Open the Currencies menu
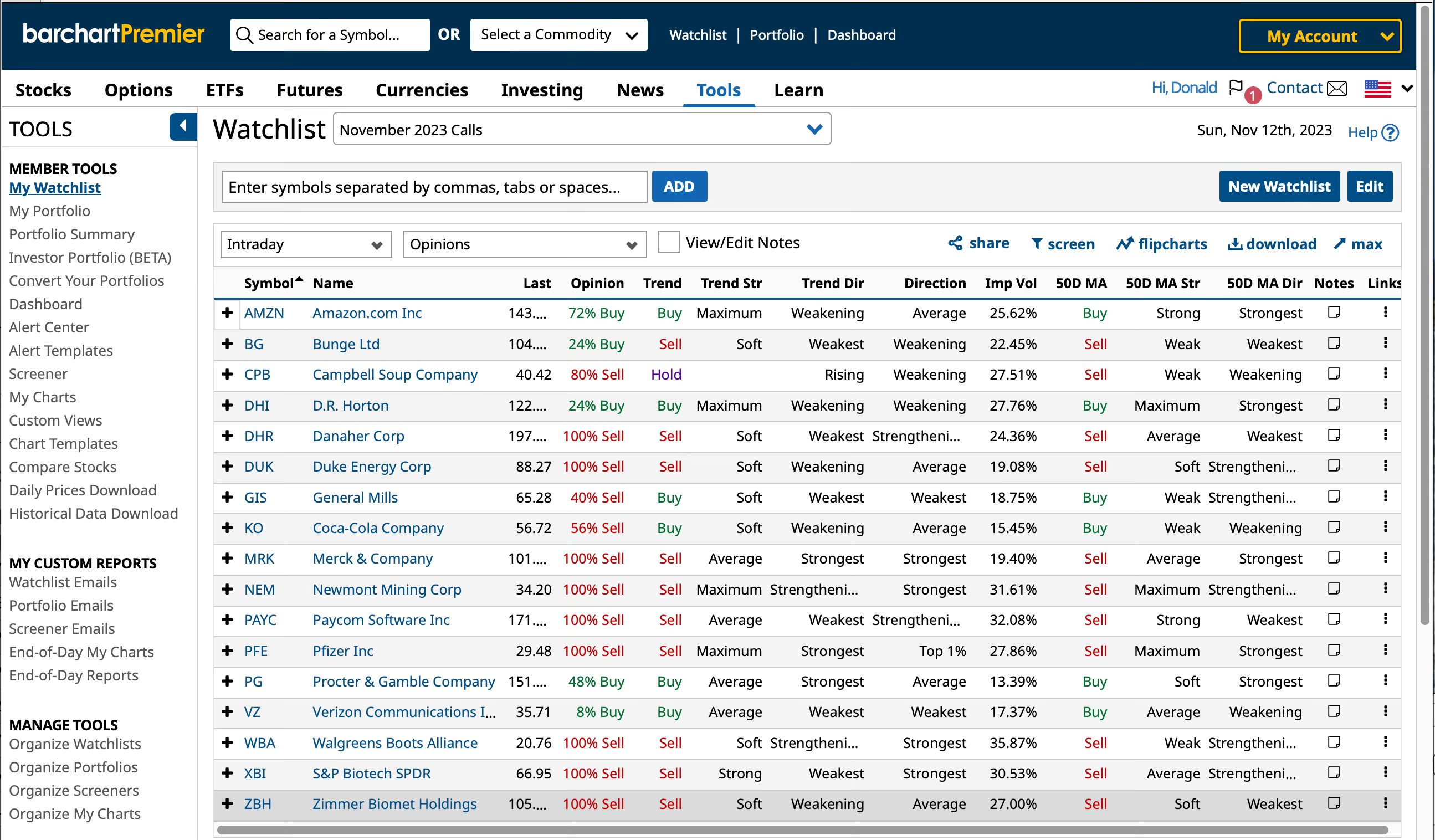This screenshot has width=1435, height=840. point(422,90)
